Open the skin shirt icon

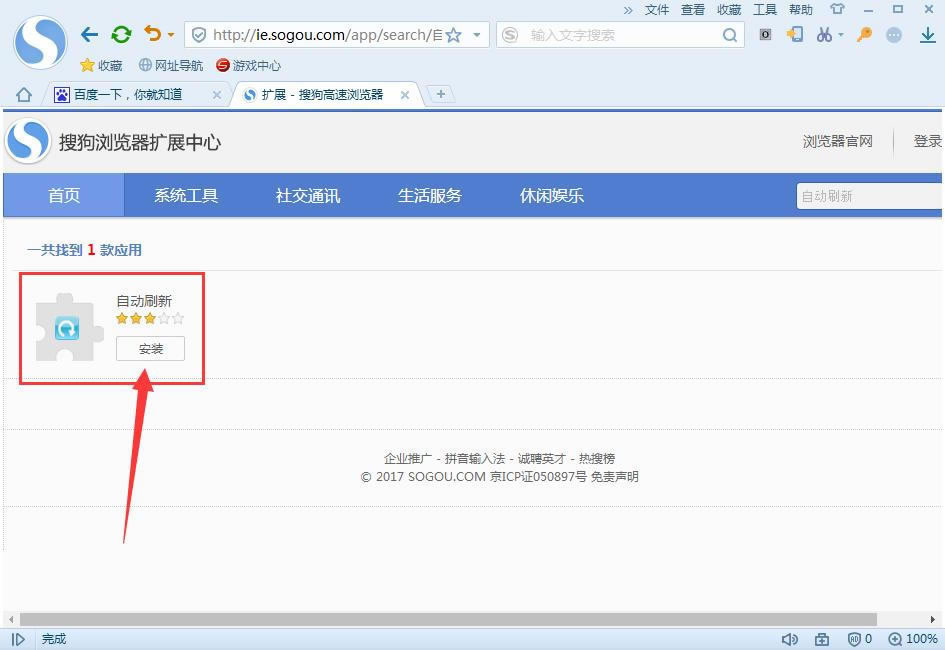tap(837, 9)
